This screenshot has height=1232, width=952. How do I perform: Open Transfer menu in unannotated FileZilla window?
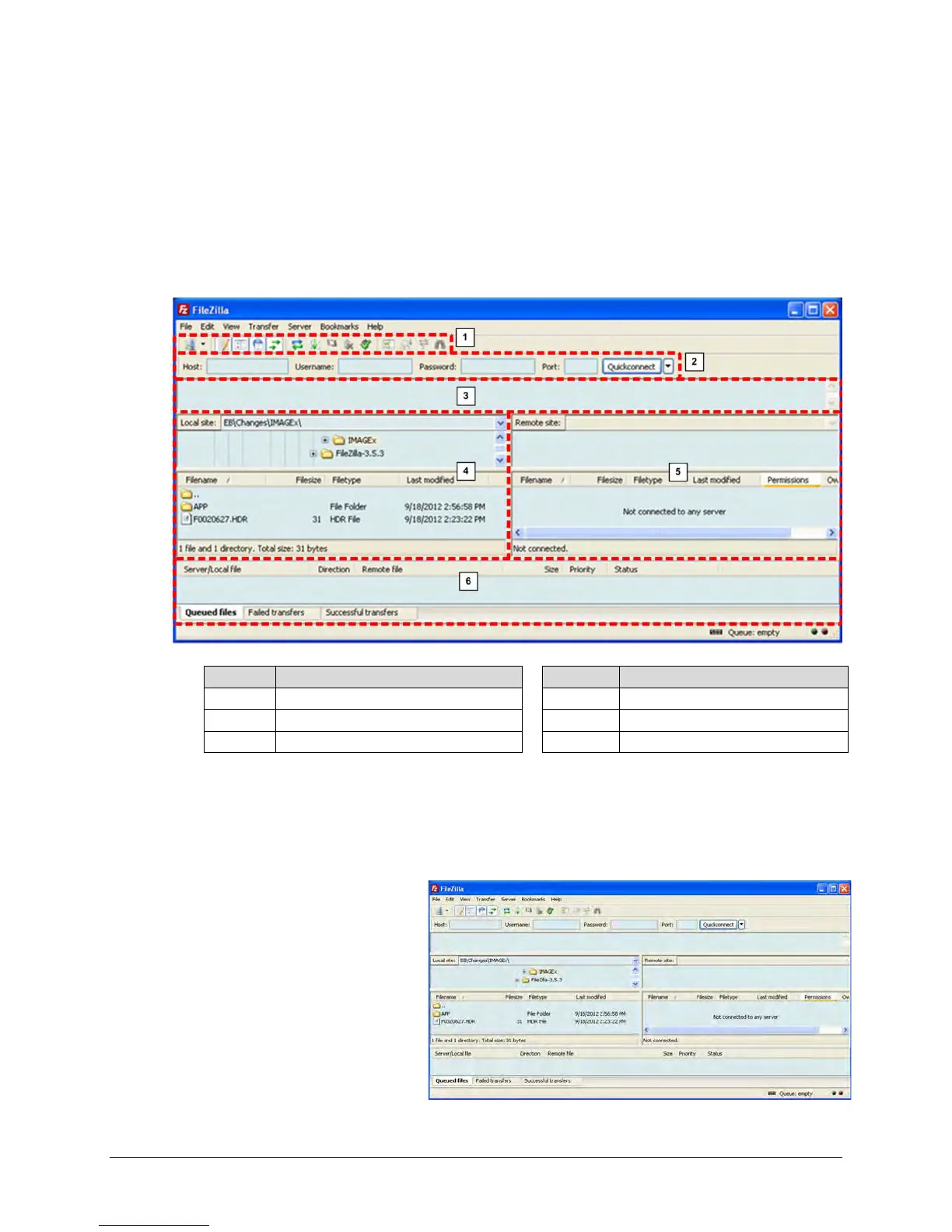(485, 899)
